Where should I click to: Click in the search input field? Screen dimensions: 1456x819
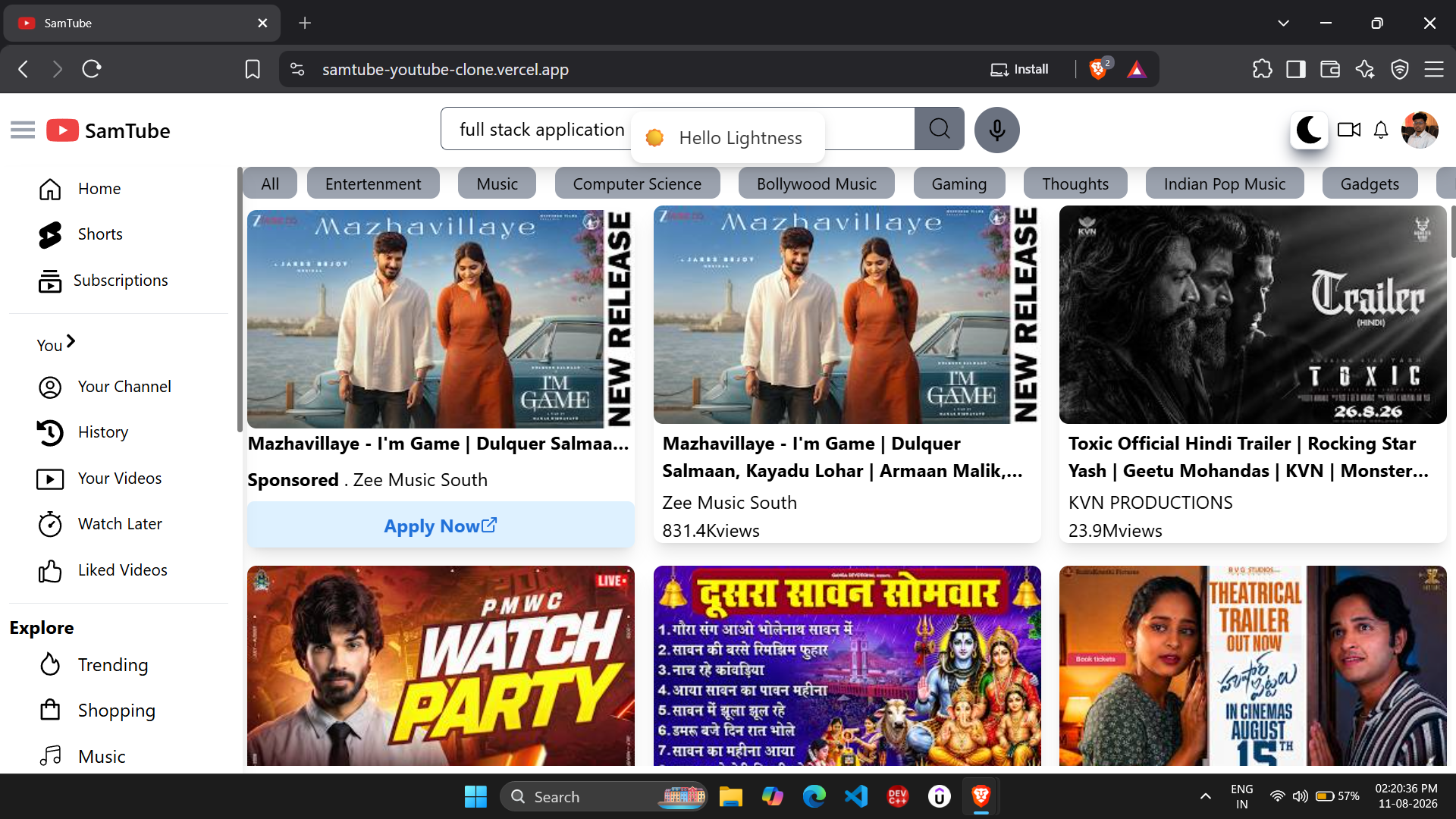click(x=677, y=129)
